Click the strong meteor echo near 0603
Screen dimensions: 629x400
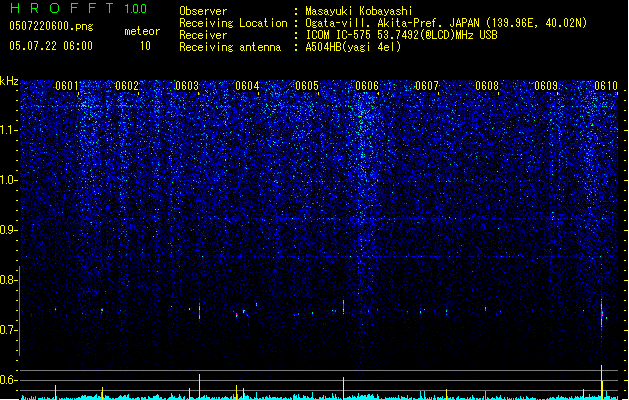pos(199,311)
